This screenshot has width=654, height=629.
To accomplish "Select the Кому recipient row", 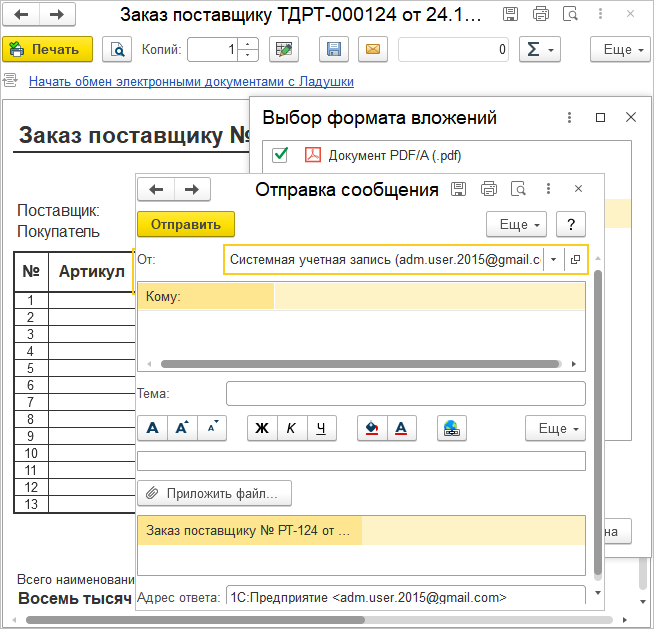I will pos(361,297).
